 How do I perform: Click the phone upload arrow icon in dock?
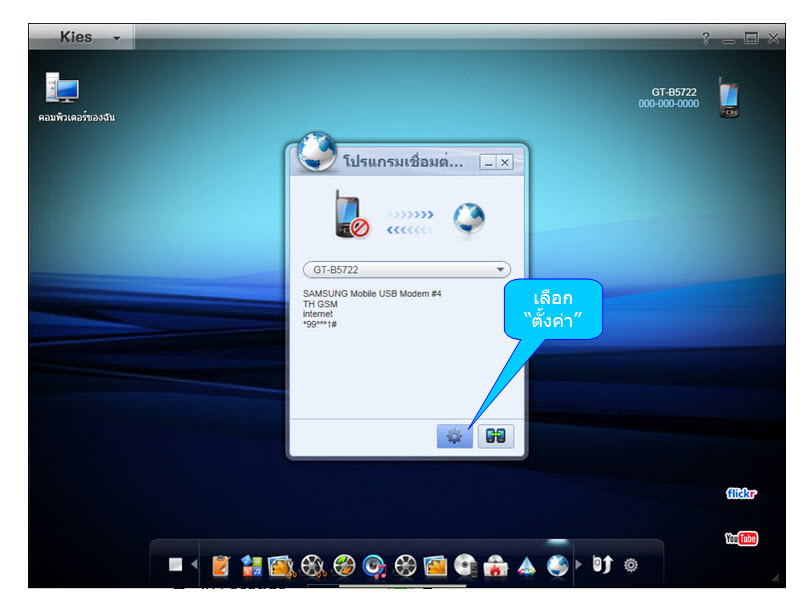[603, 565]
